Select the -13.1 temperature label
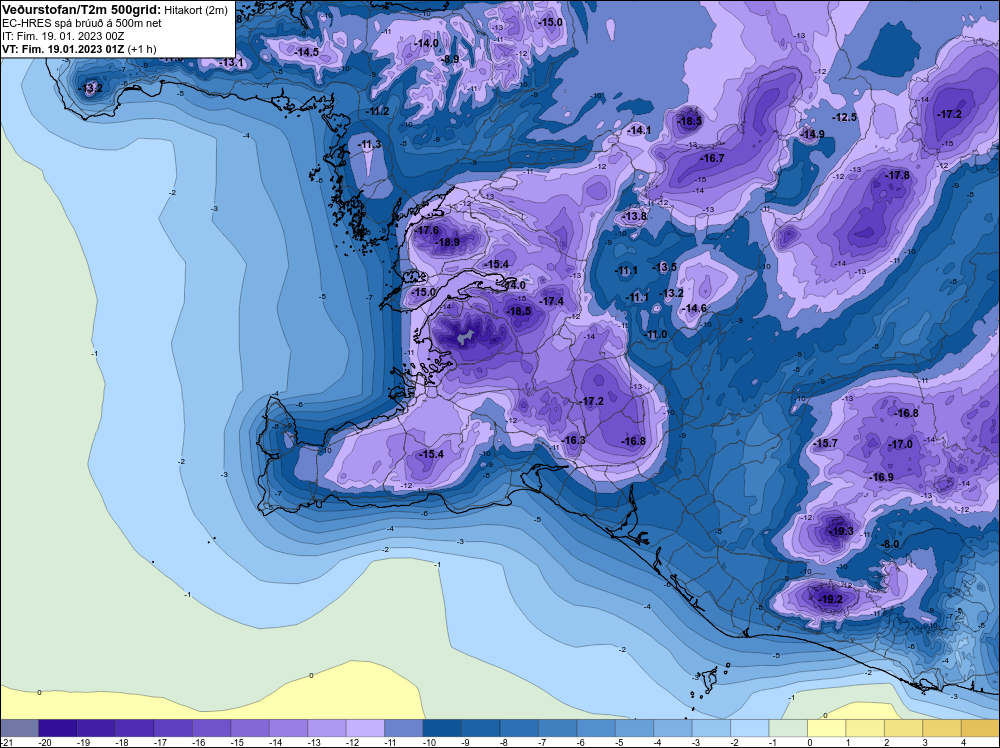 click(232, 62)
